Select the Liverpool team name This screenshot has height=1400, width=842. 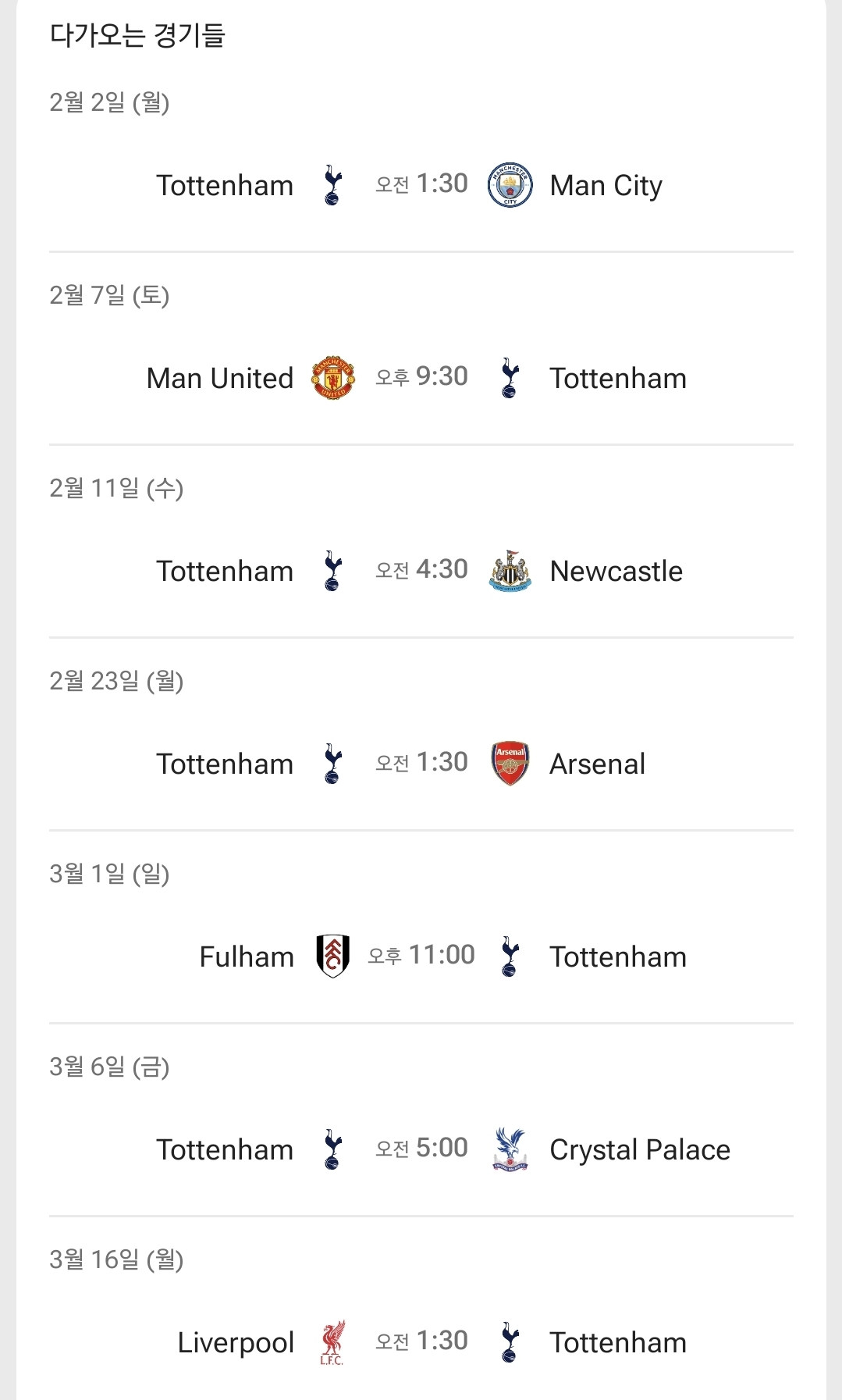point(236,1343)
